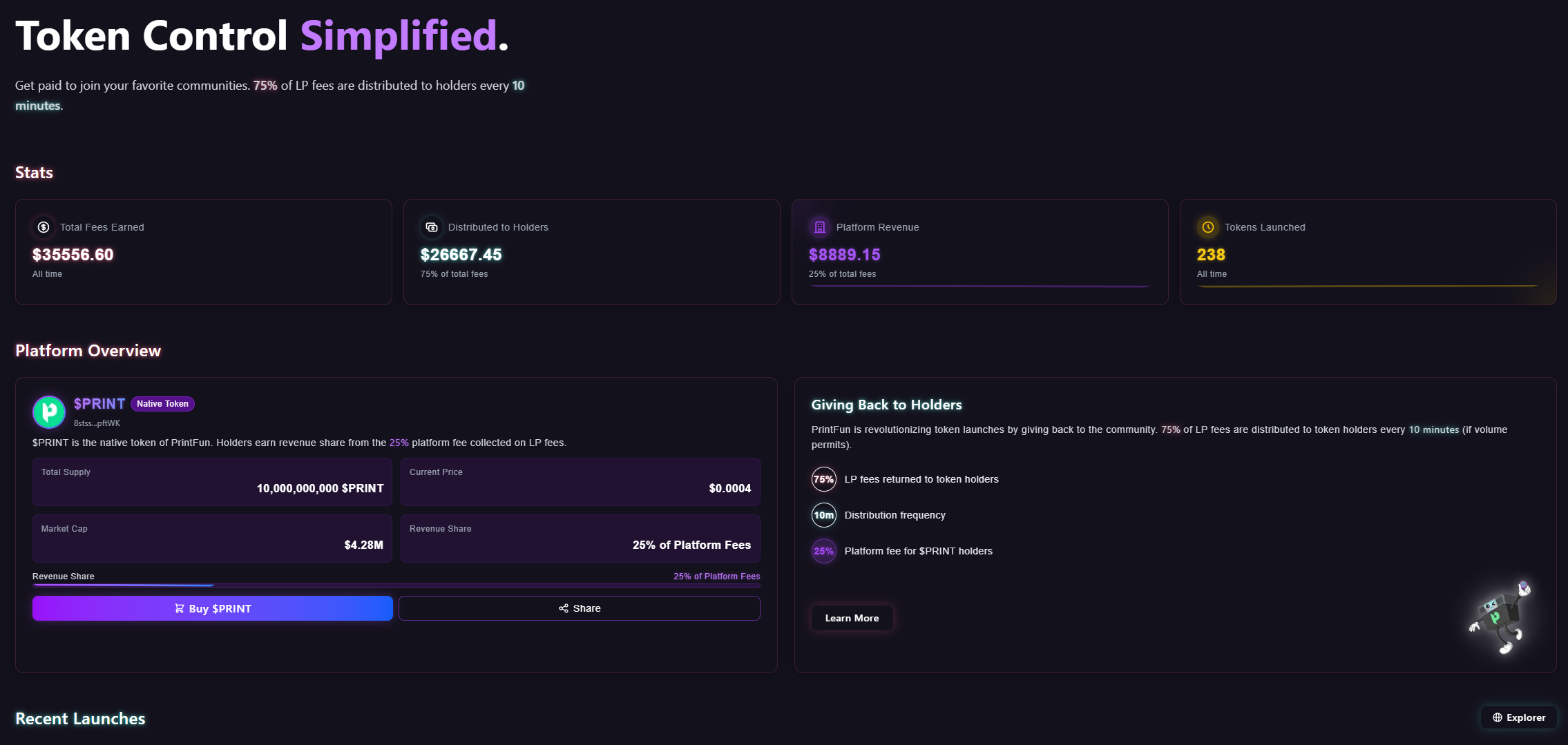Click the Platform Revenue bank icon
The height and width of the screenshot is (745, 1568).
click(819, 226)
